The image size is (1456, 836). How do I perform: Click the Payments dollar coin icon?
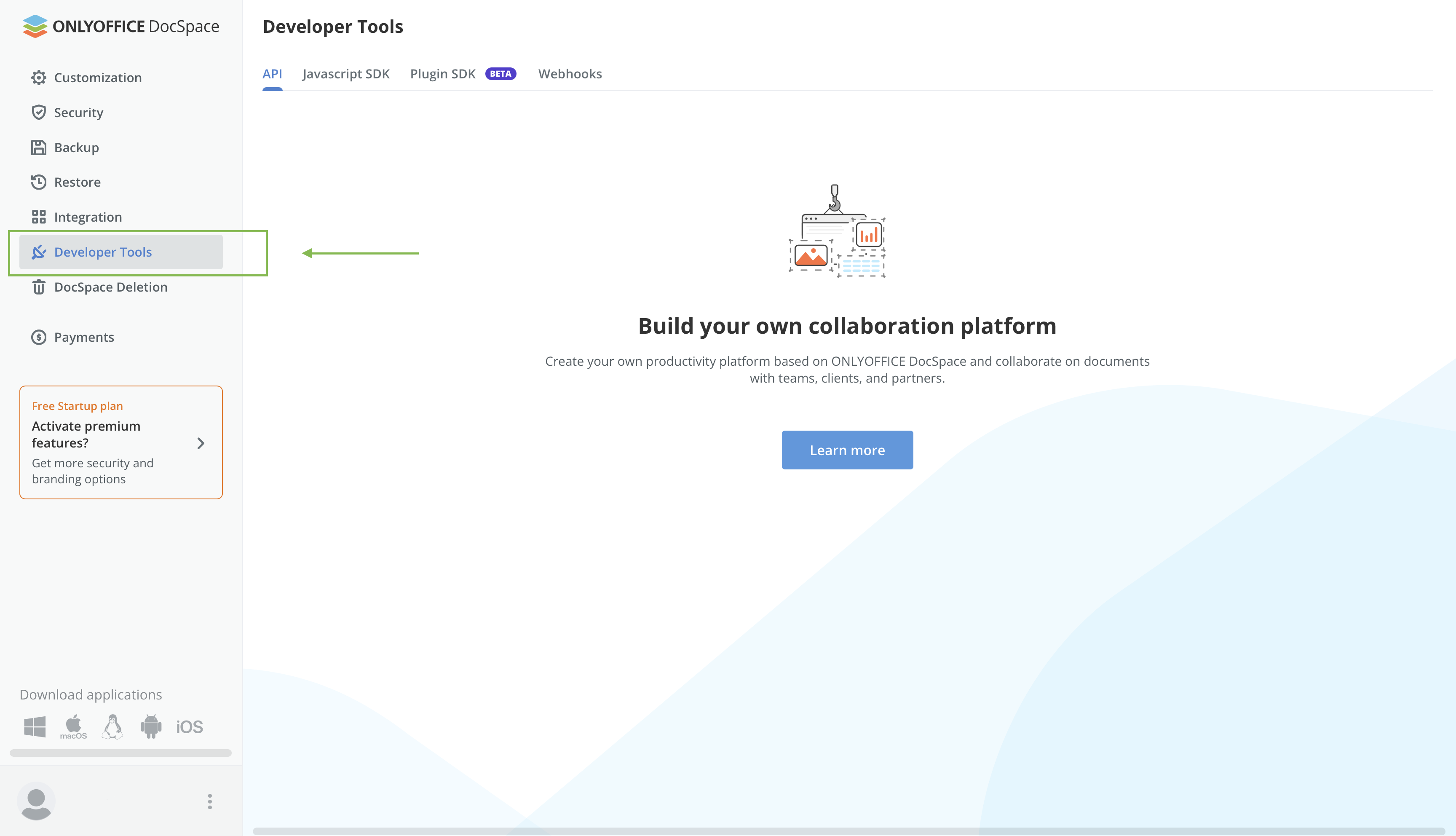(x=38, y=337)
